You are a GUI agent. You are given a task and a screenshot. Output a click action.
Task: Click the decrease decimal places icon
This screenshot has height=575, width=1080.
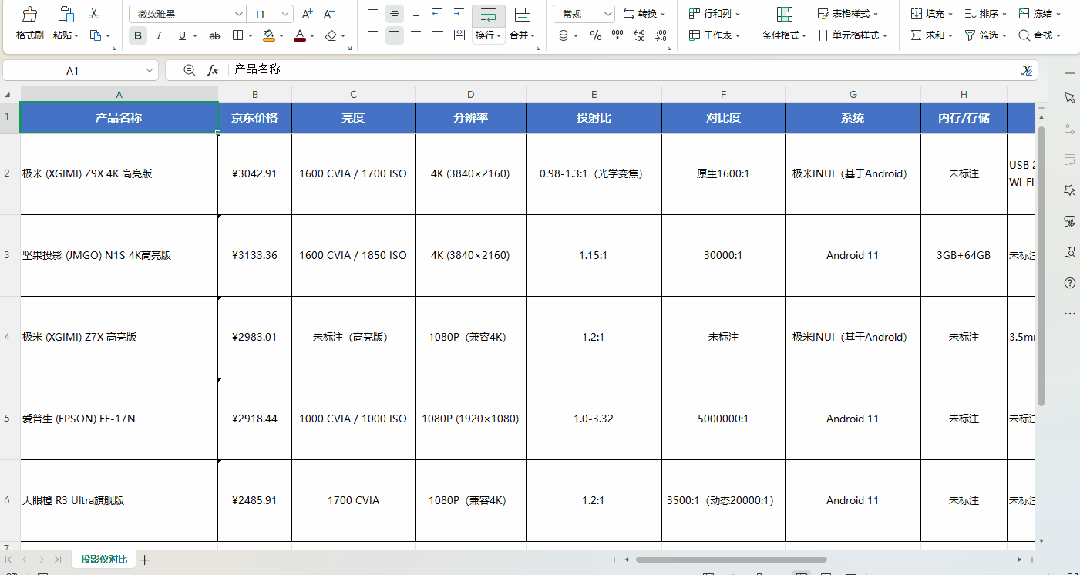tap(662, 36)
